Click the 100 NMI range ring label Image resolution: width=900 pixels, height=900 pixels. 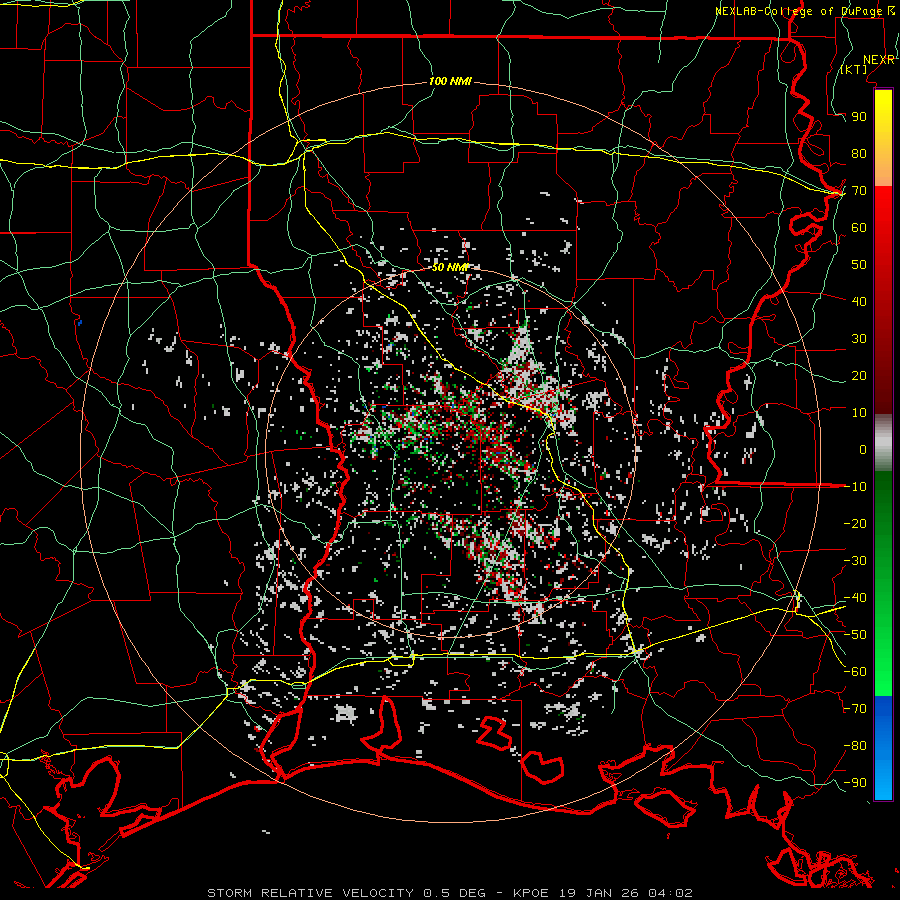[x=450, y=82]
